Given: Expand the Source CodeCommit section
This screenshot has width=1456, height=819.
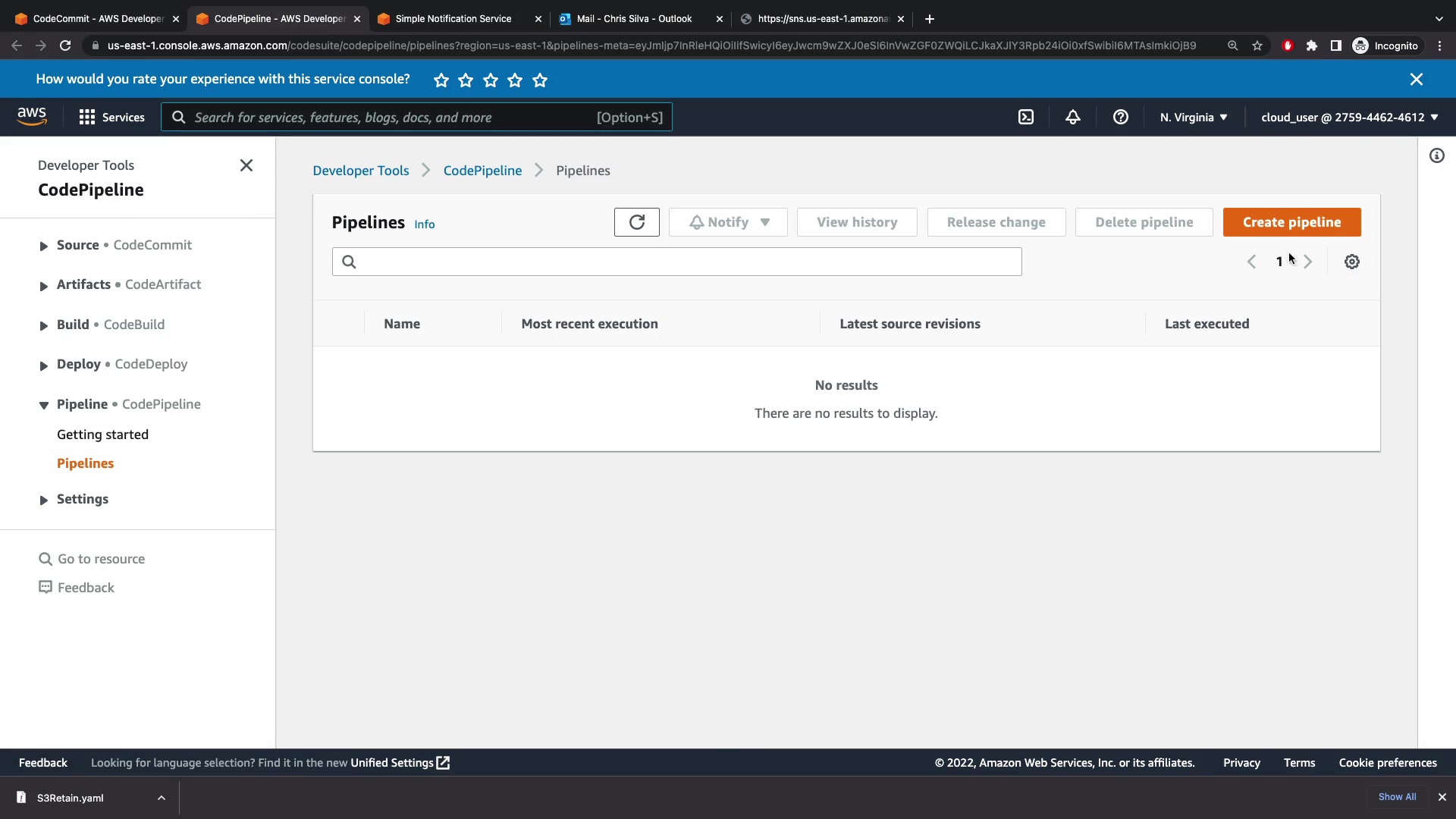Looking at the screenshot, I should pos(44,246).
